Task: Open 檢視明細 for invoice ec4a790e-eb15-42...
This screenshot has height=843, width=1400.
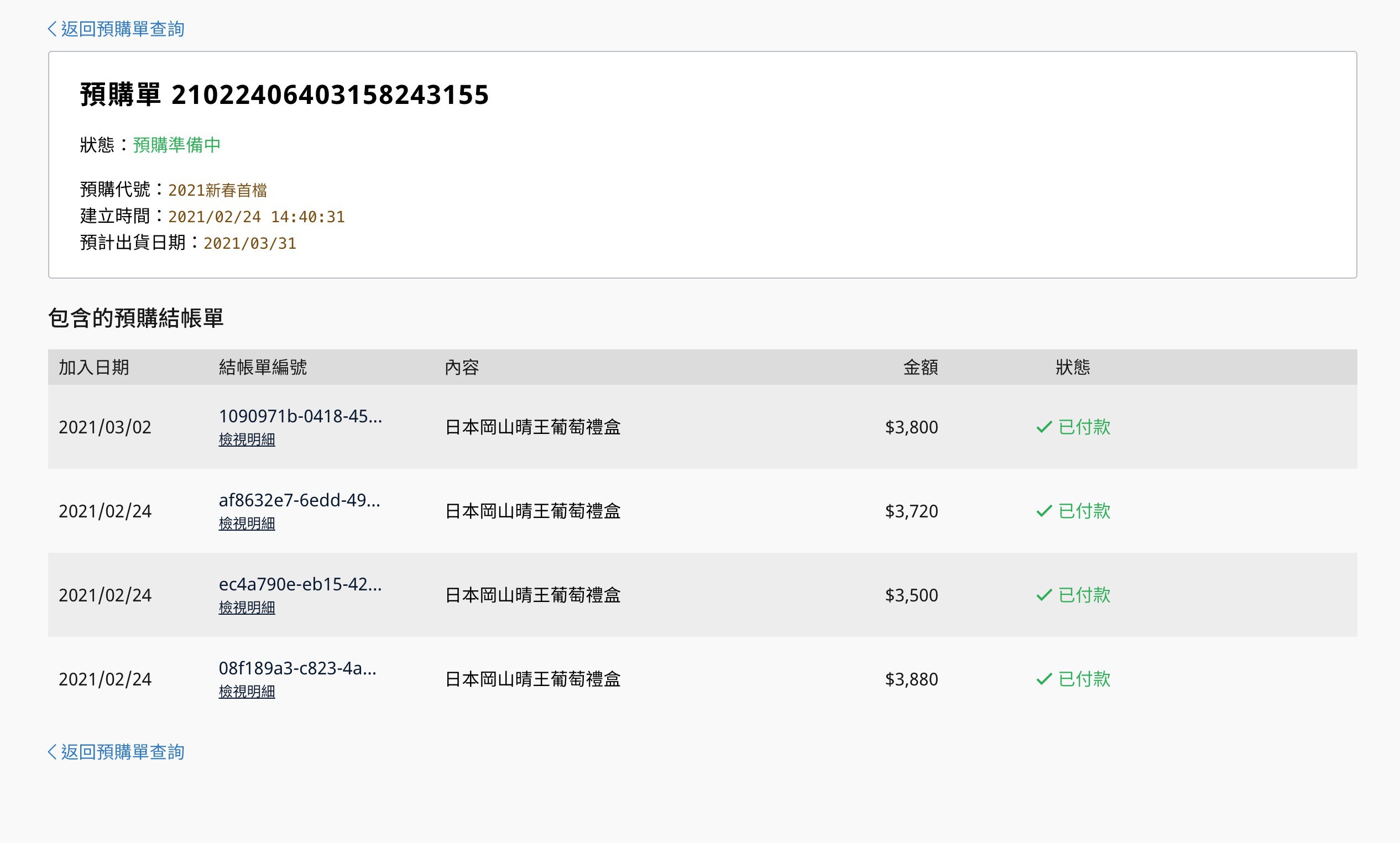Action: pos(247,608)
